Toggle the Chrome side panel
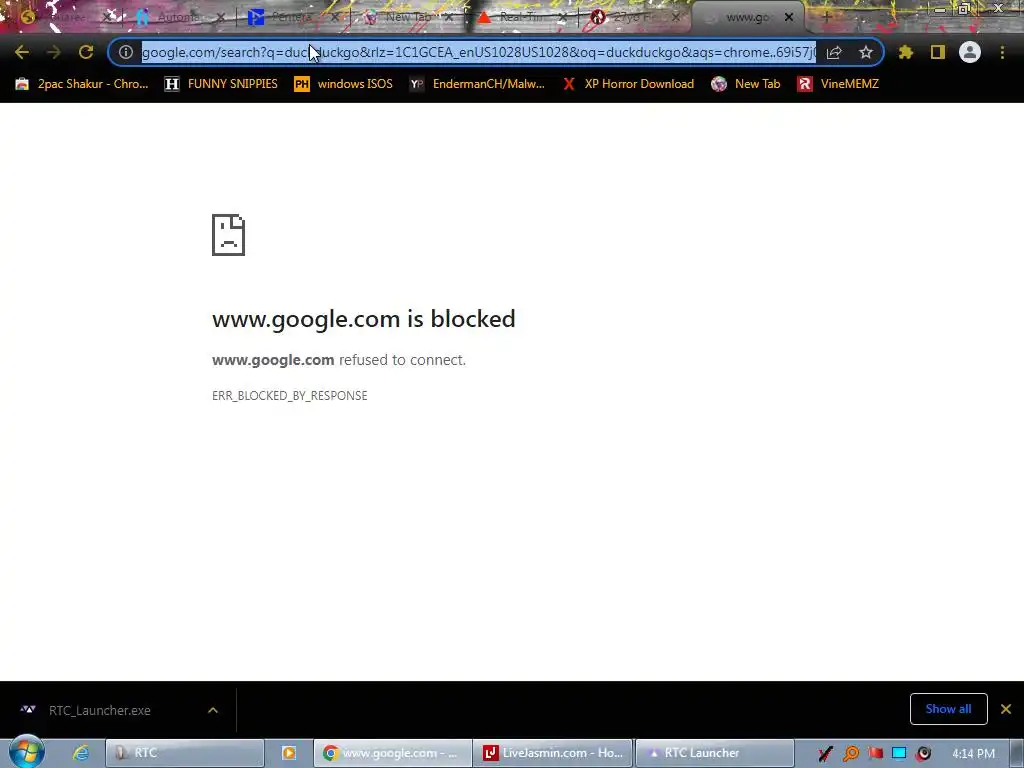 tap(938, 52)
